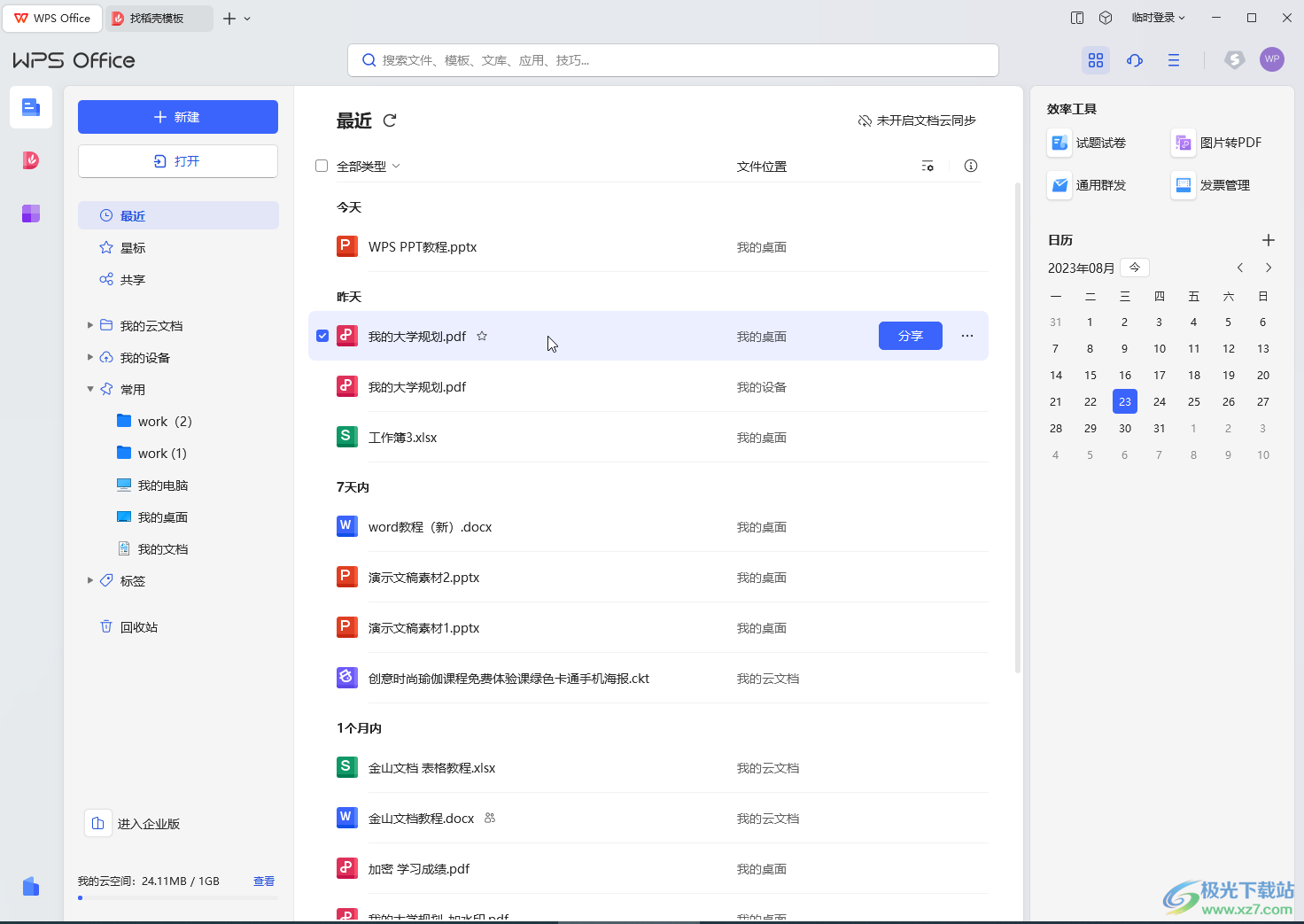Click the blue icon at sidebar bottom
The image size is (1304, 924).
[31, 886]
